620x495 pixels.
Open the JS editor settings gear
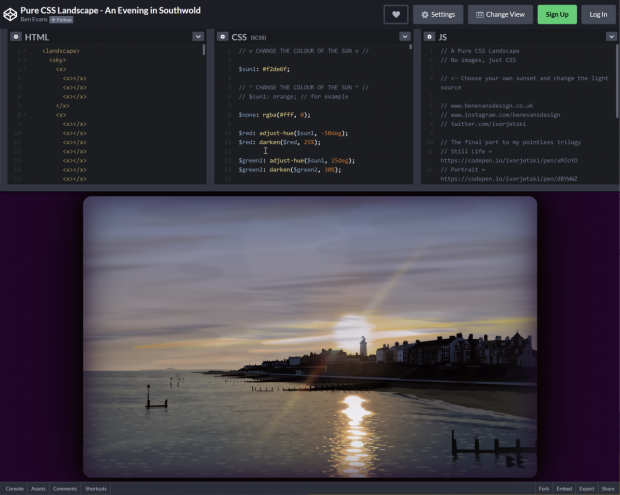coord(429,36)
